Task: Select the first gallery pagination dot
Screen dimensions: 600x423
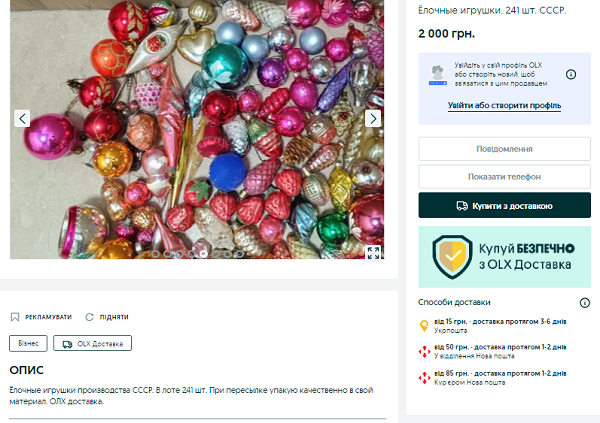Action: (155, 254)
